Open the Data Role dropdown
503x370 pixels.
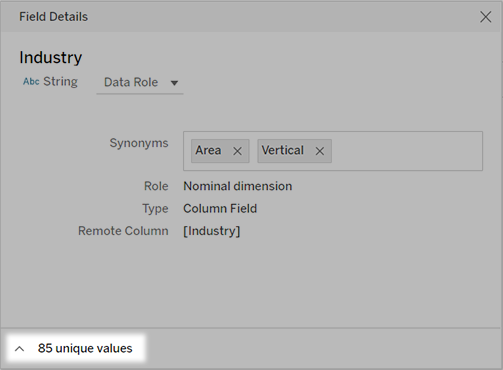tap(140, 82)
